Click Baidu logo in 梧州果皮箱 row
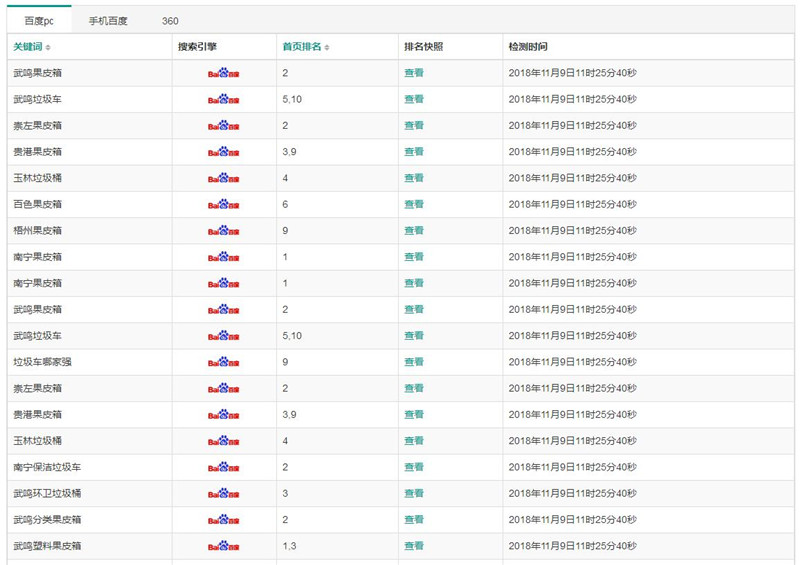The image size is (800, 565). [x=223, y=230]
